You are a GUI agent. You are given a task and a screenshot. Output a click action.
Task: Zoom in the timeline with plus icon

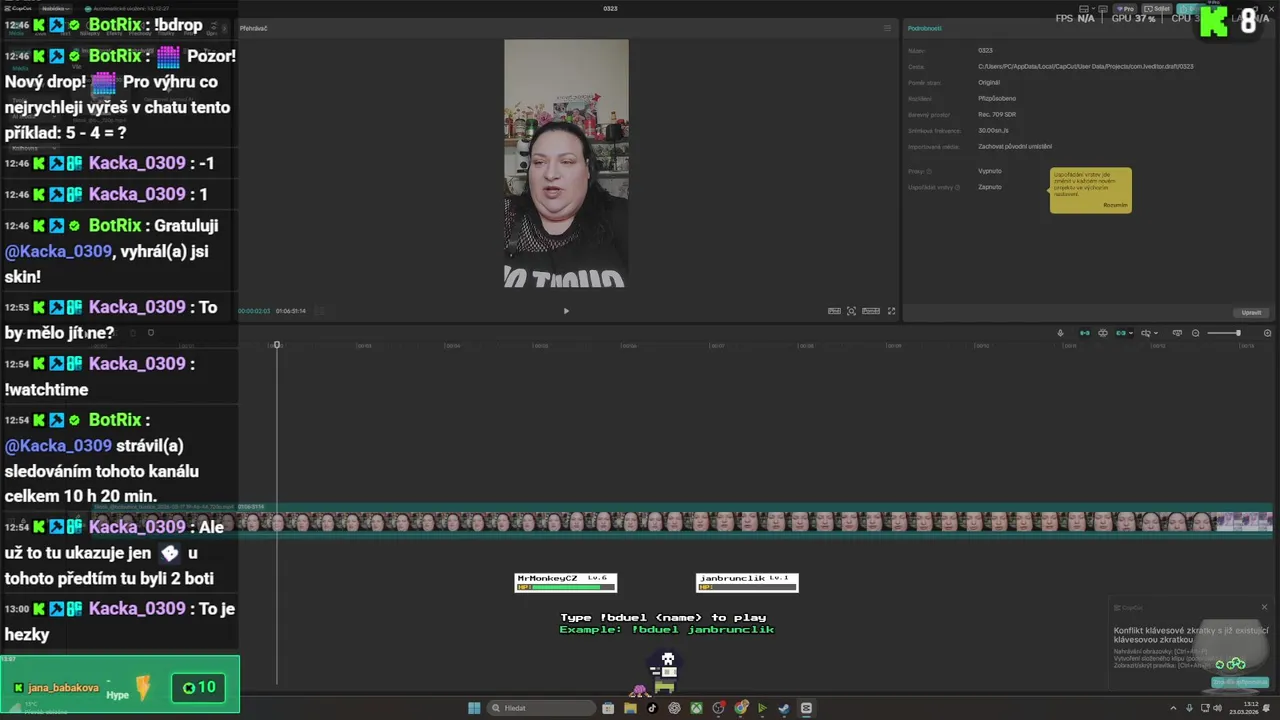[x=1267, y=333]
